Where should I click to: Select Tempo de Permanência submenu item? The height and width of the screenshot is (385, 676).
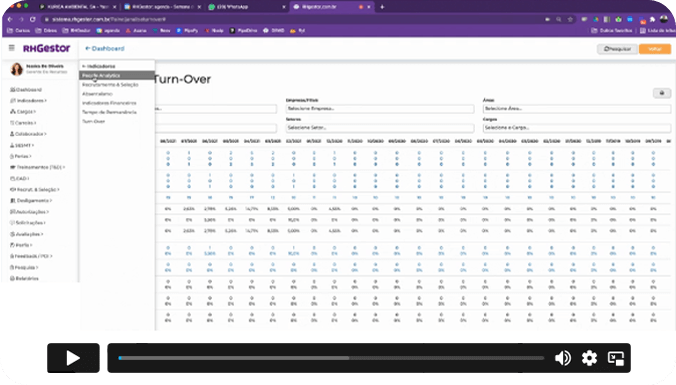point(109,112)
